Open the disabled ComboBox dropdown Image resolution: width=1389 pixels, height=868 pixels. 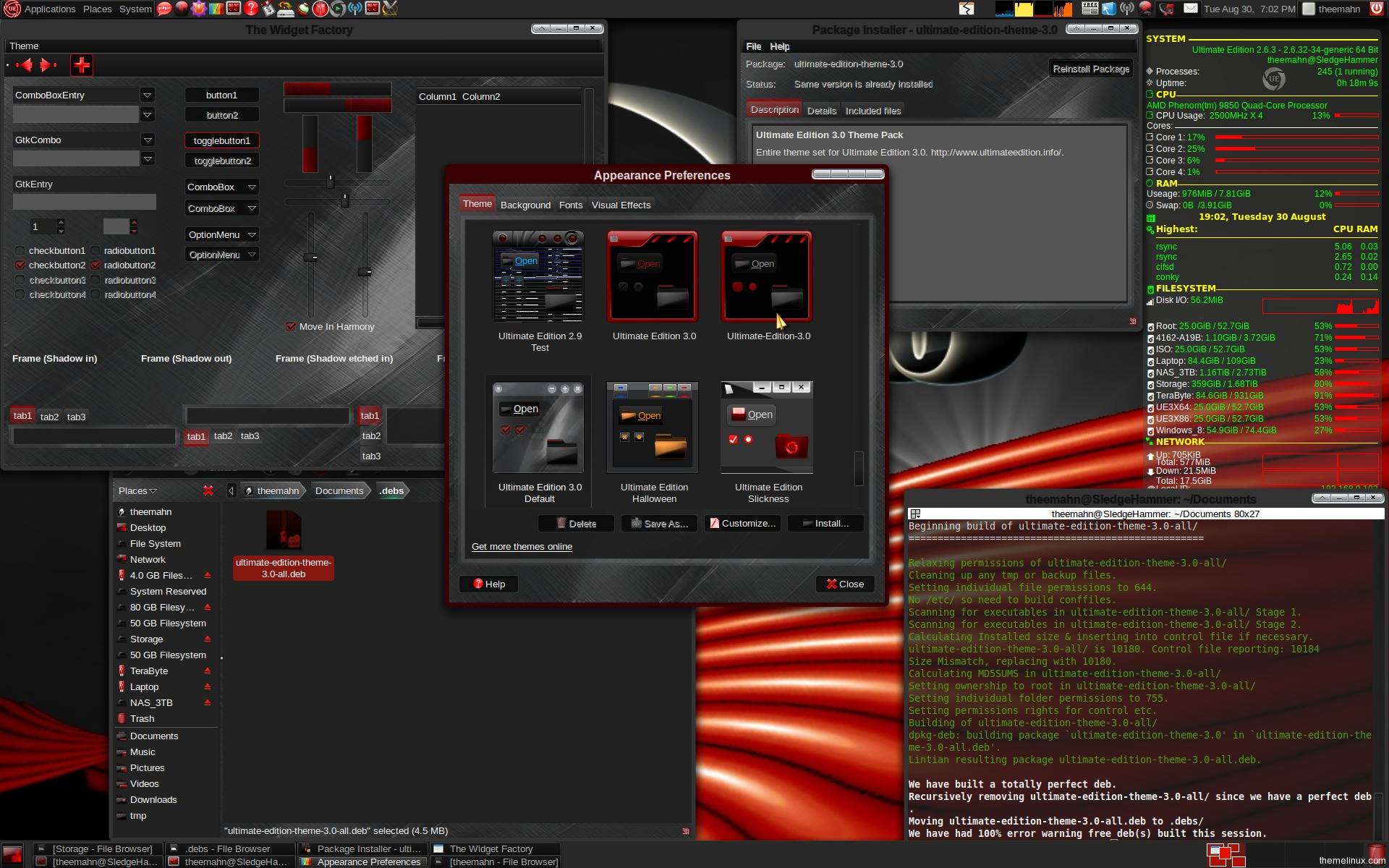[x=221, y=208]
